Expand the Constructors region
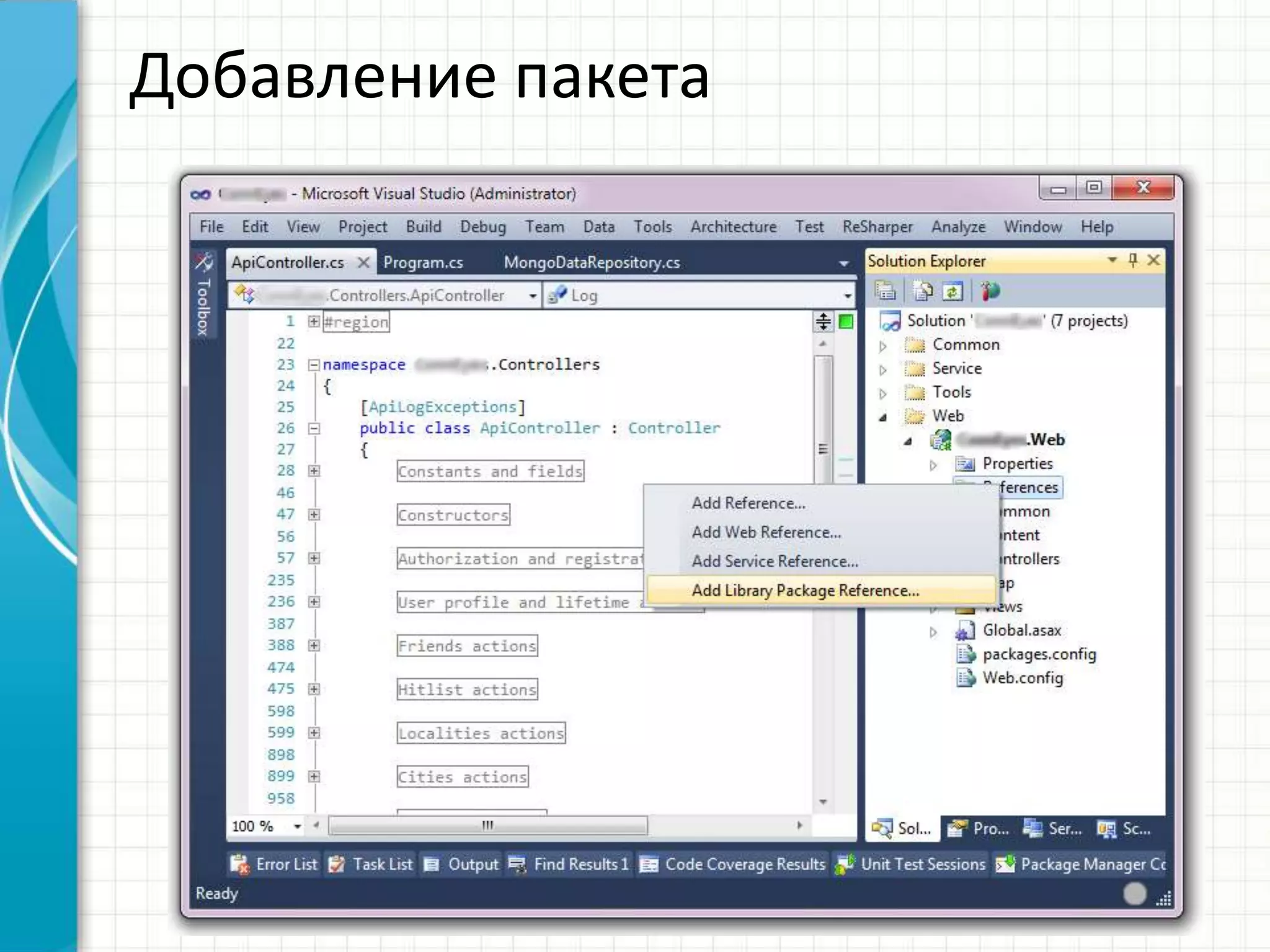Image resolution: width=1270 pixels, height=952 pixels. 314,514
